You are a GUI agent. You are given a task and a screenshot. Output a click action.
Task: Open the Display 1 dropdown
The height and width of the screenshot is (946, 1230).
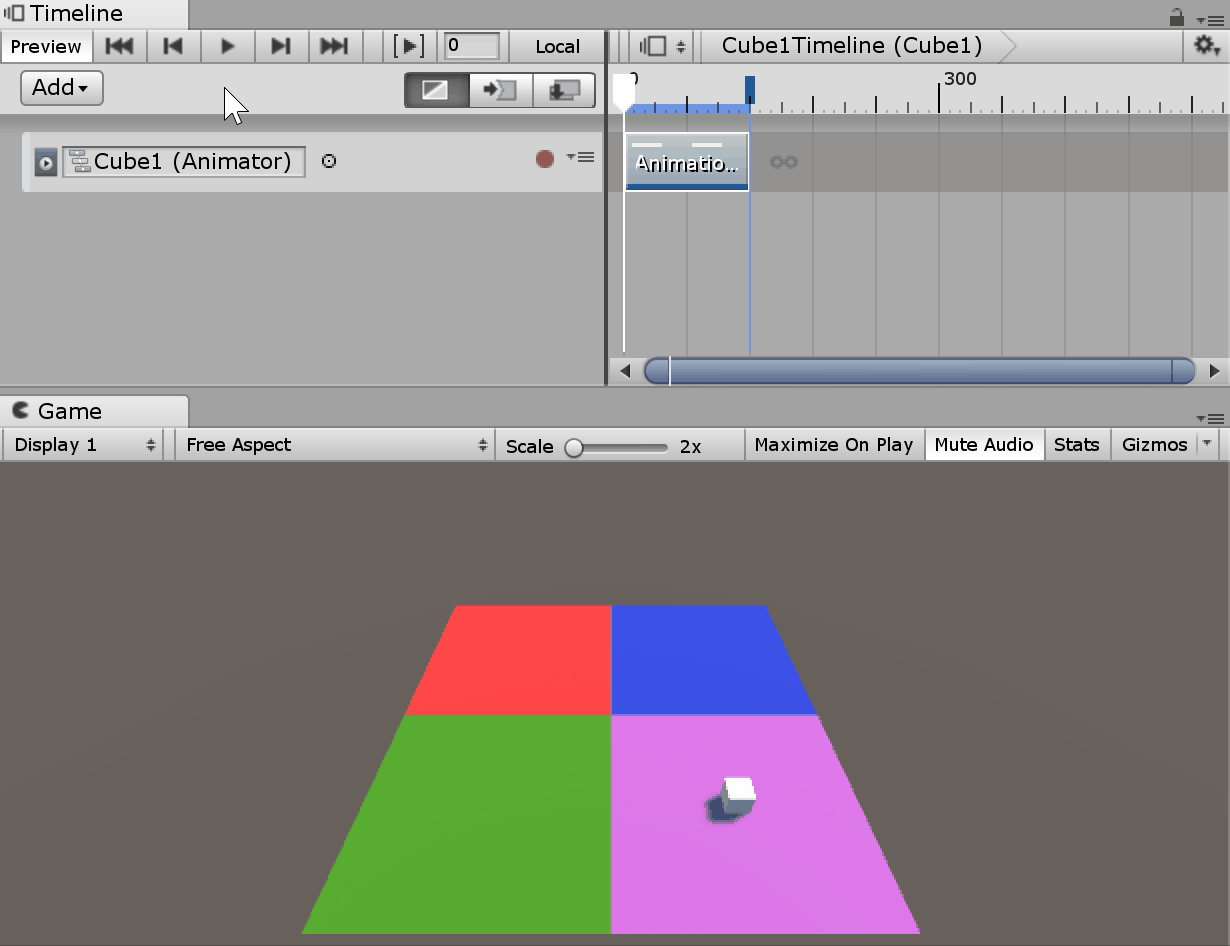(x=86, y=445)
